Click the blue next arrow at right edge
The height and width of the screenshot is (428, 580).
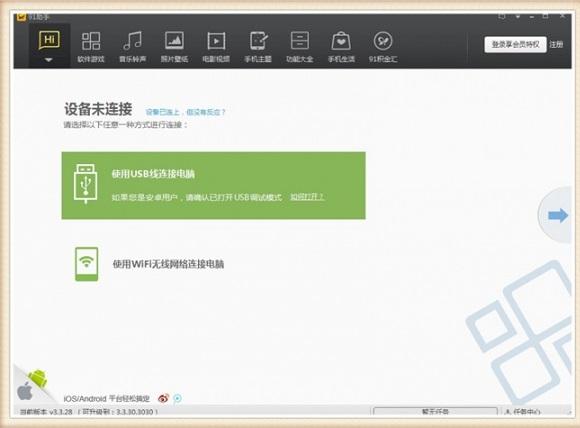[x=558, y=215]
